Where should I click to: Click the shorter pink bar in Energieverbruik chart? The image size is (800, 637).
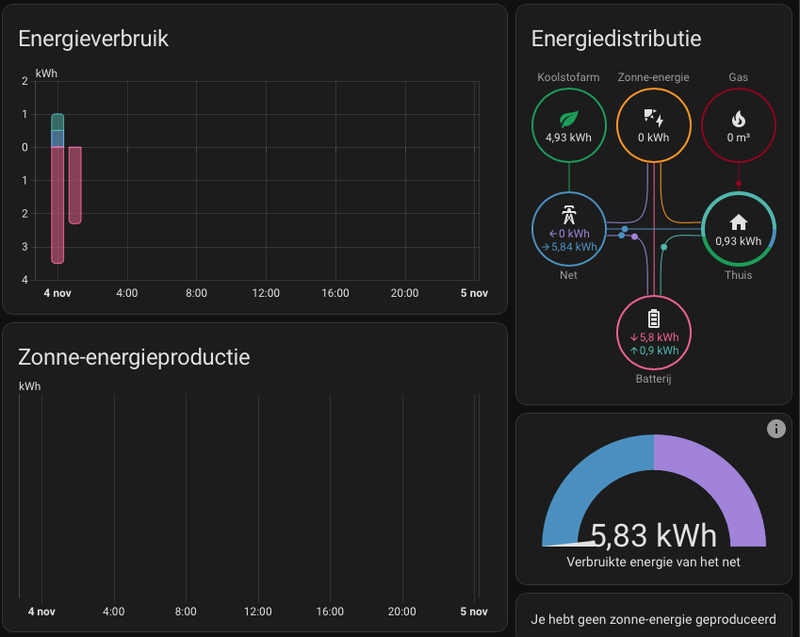75,185
